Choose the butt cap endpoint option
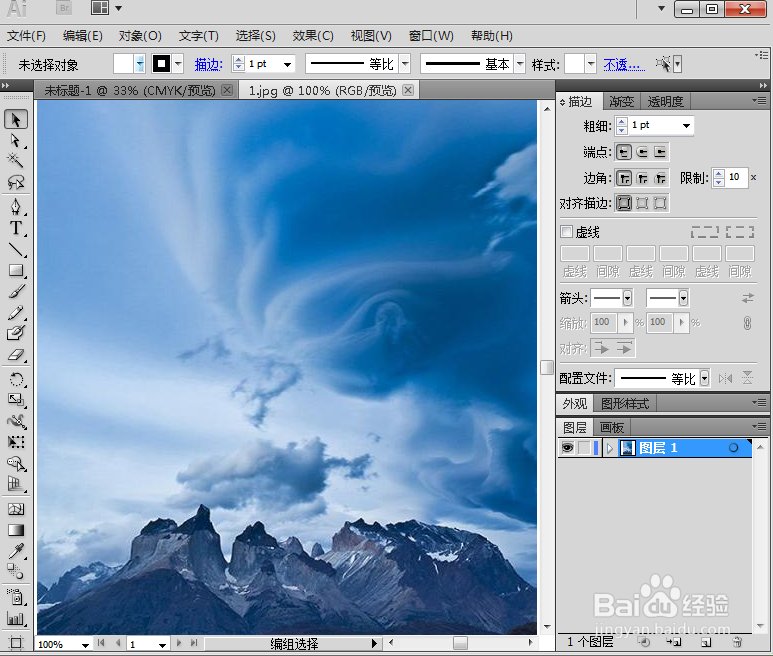This screenshot has height=656, width=773. pyautogui.click(x=624, y=152)
